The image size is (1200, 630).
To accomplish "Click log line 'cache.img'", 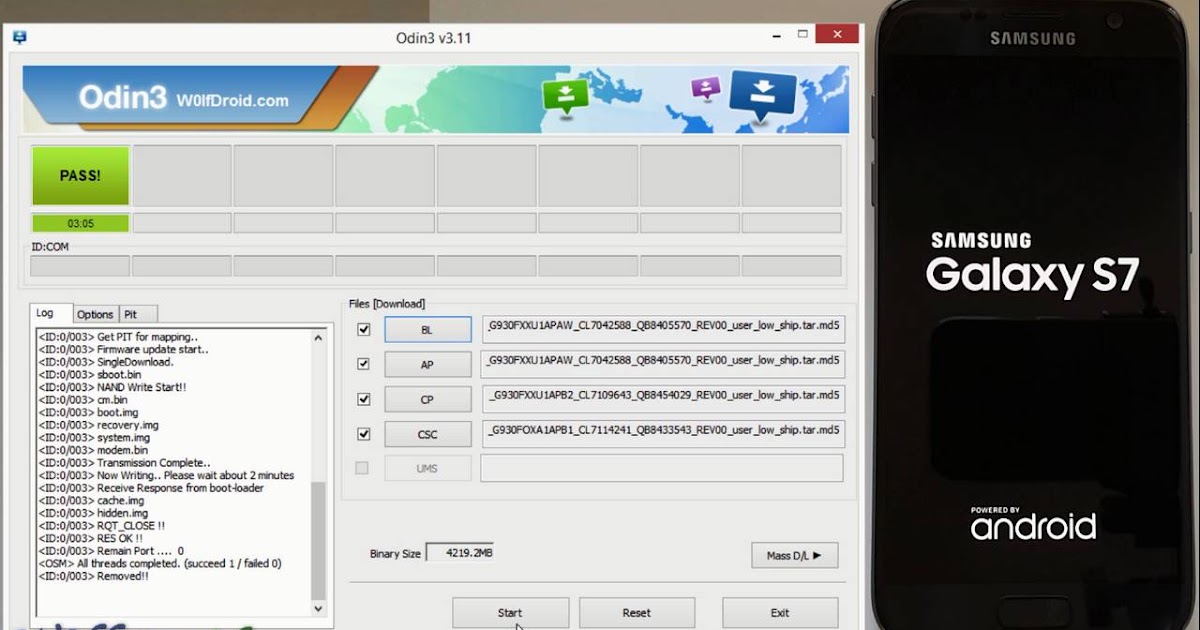I will click(91, 500).
